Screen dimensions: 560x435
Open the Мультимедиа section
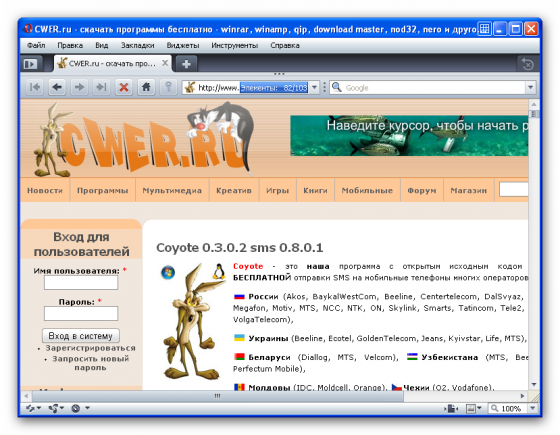click(172, 190)
